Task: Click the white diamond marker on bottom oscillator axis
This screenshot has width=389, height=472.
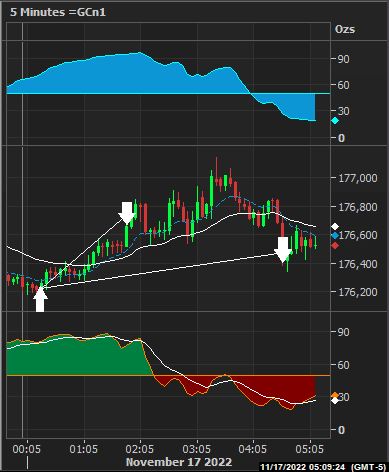Action: pos(335,400)
